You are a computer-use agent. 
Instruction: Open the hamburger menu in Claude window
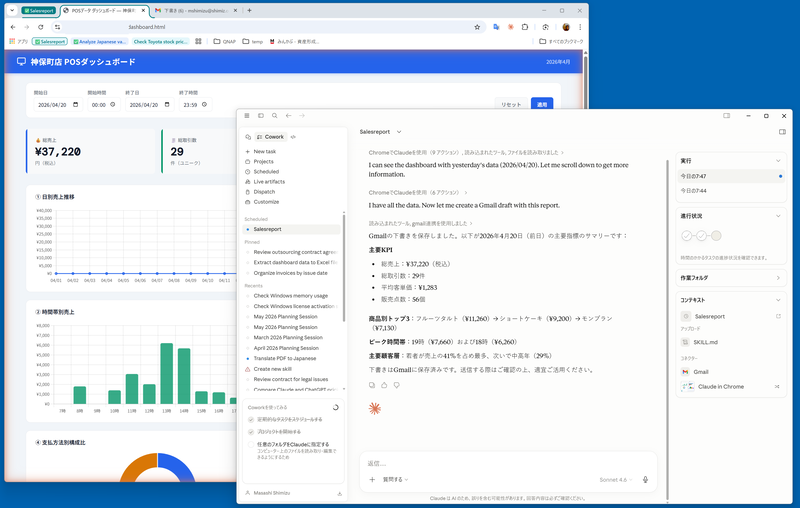point(247,116)
